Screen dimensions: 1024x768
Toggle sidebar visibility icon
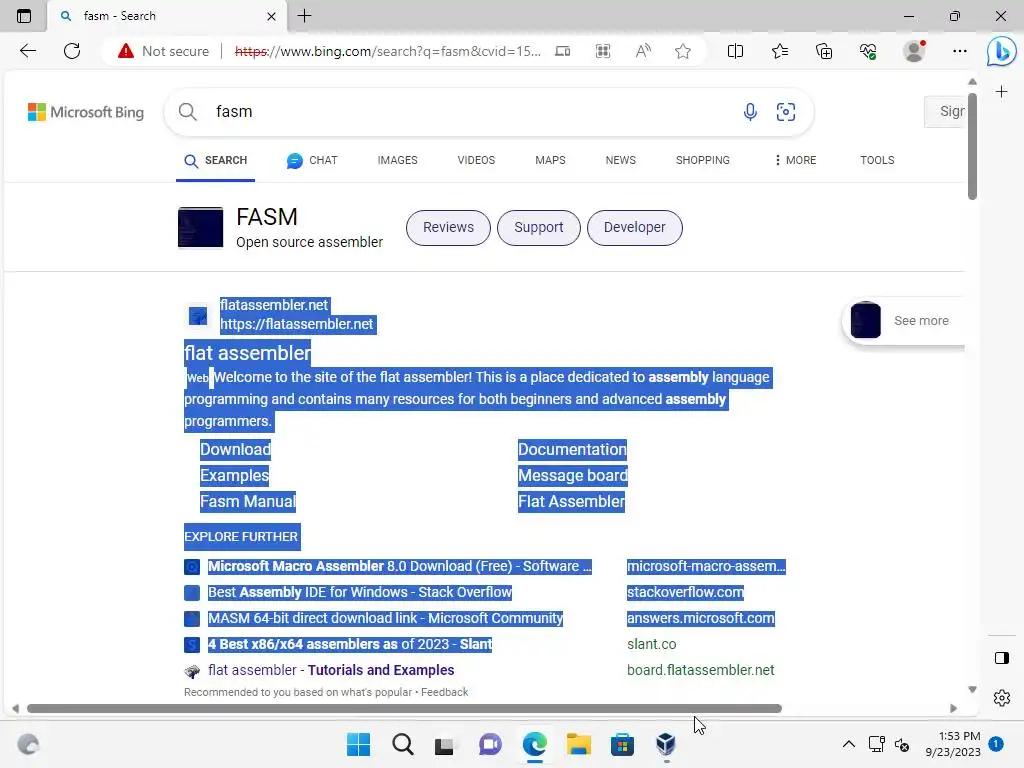tap(1001, 658)
